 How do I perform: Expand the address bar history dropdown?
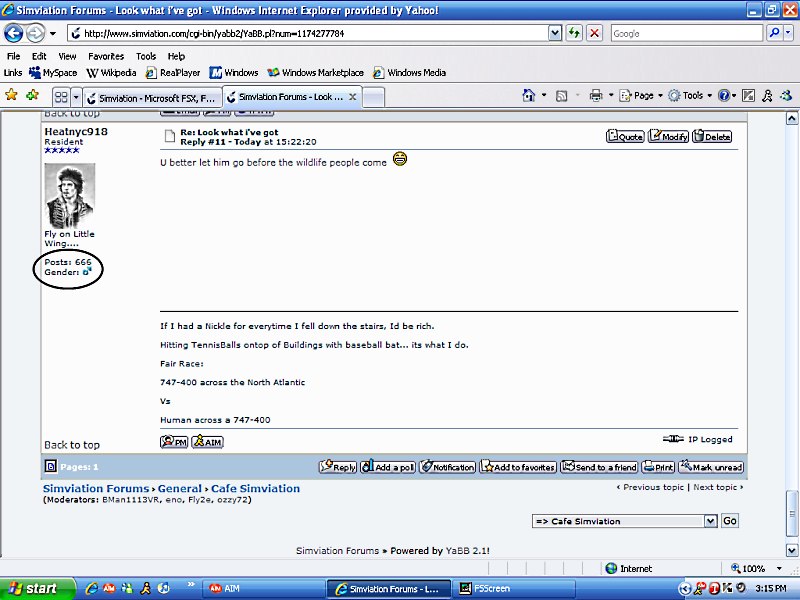(x=555, y=34)
